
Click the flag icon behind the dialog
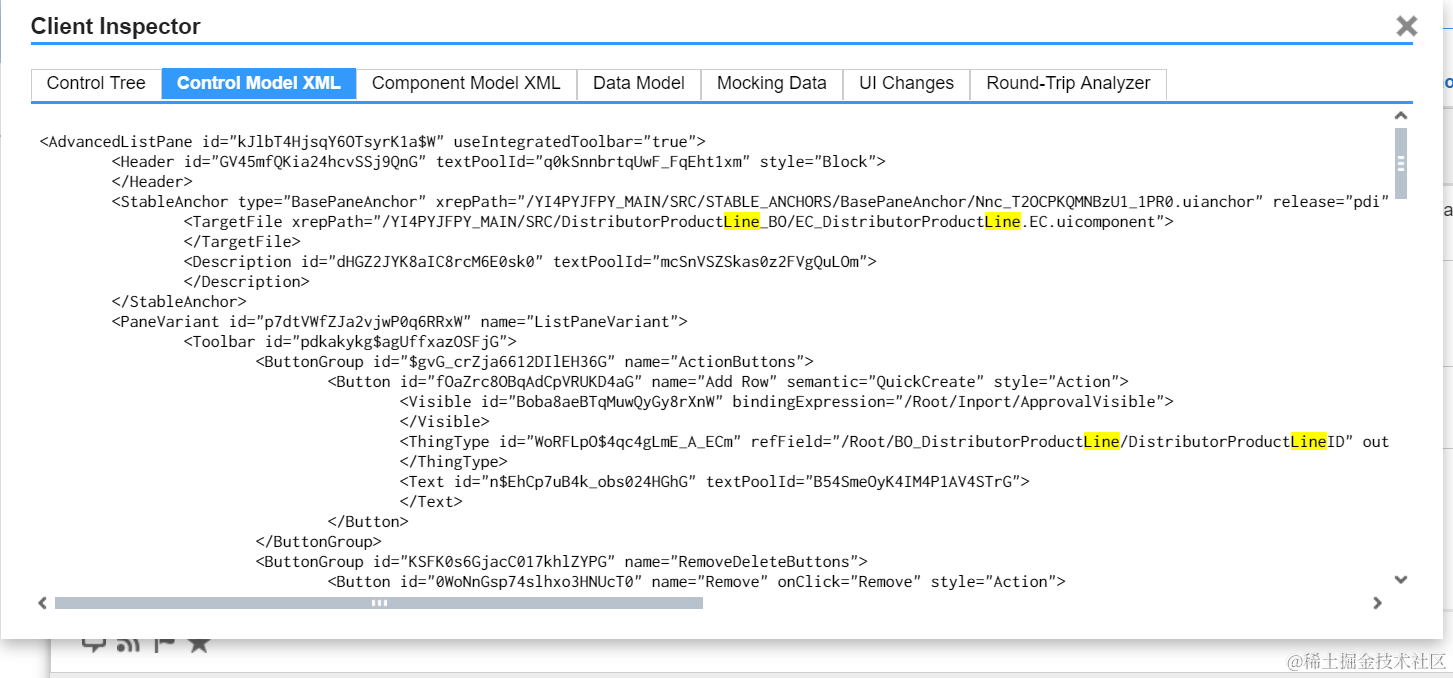164,644
